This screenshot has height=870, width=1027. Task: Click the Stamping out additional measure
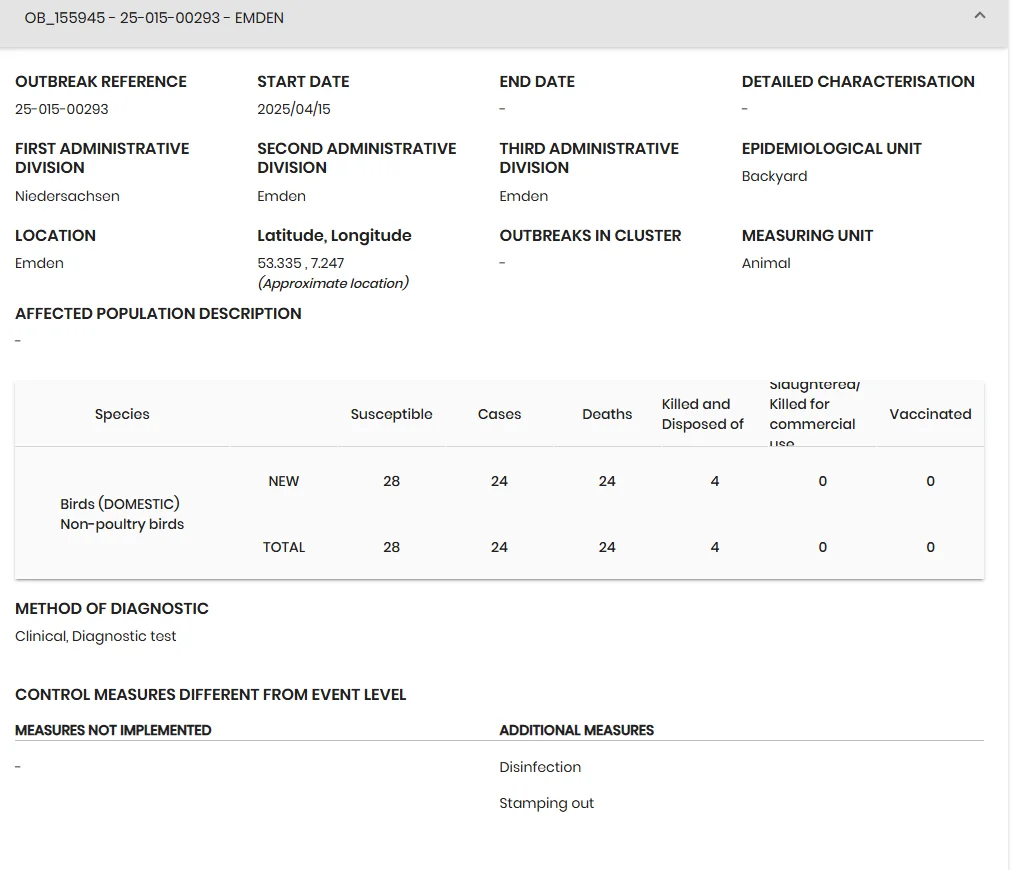coord(546,803)
